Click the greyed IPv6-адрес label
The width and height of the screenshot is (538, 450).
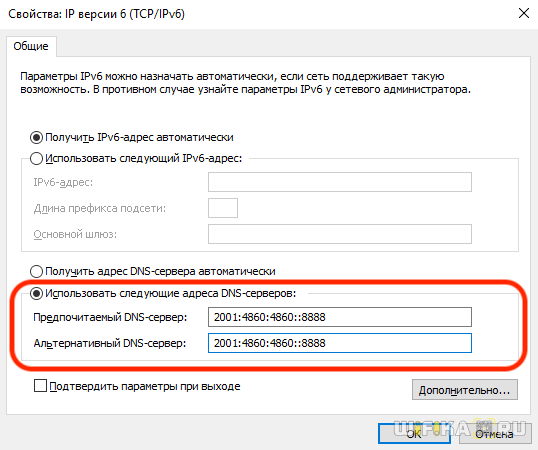click(x=63, y=182)
